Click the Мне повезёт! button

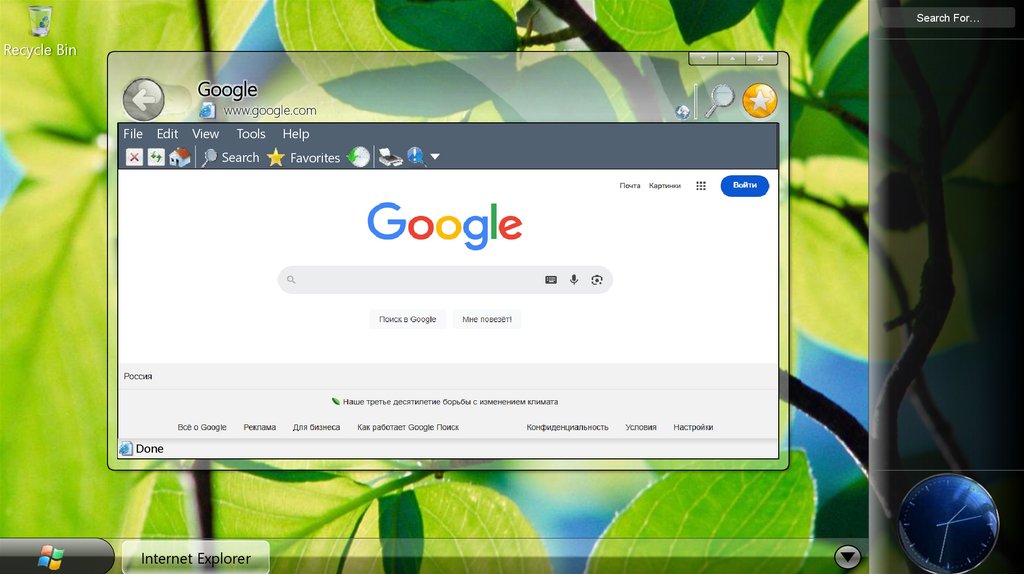[x=487, y=319]
